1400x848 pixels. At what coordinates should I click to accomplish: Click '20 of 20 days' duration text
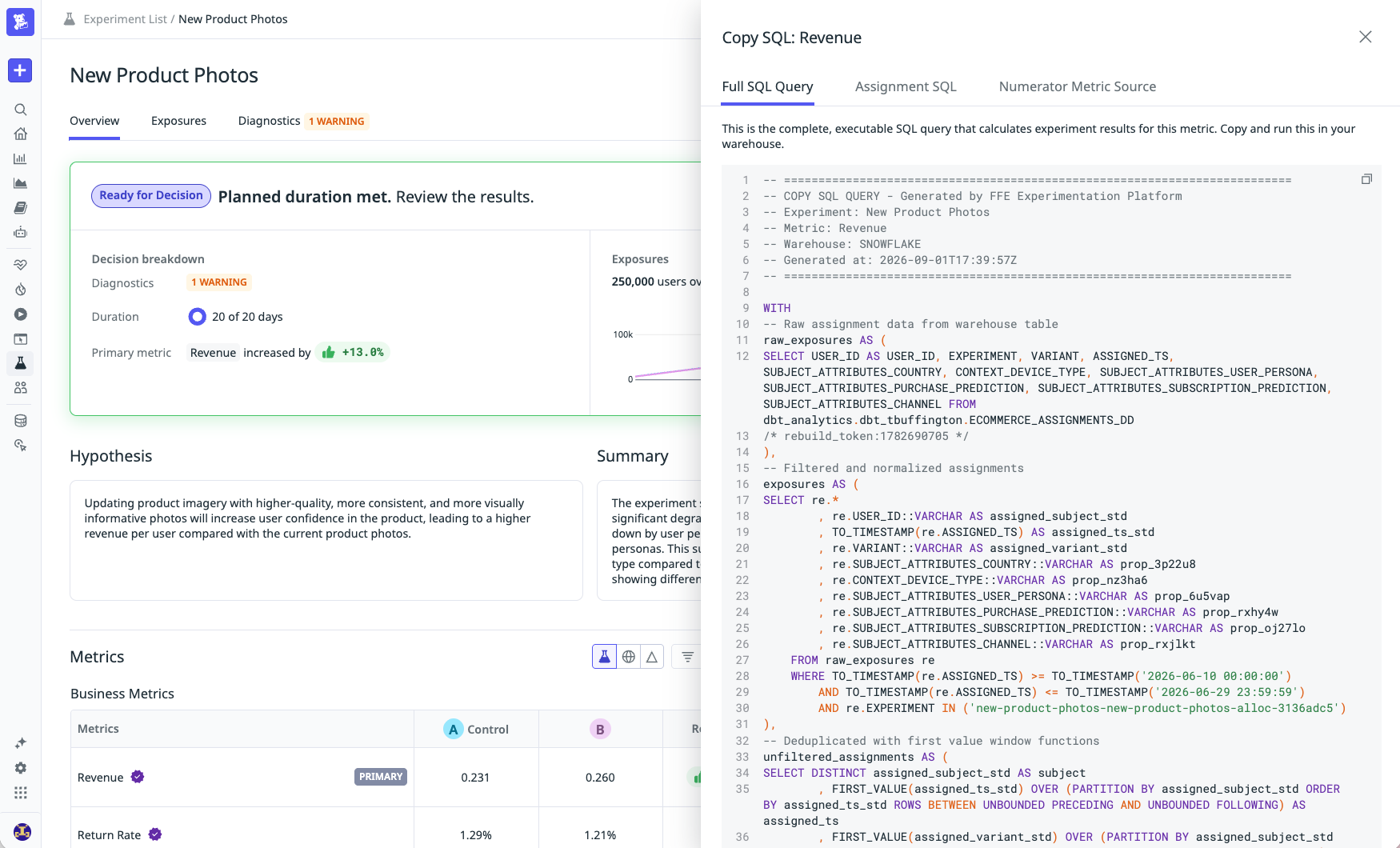(247, 317)
